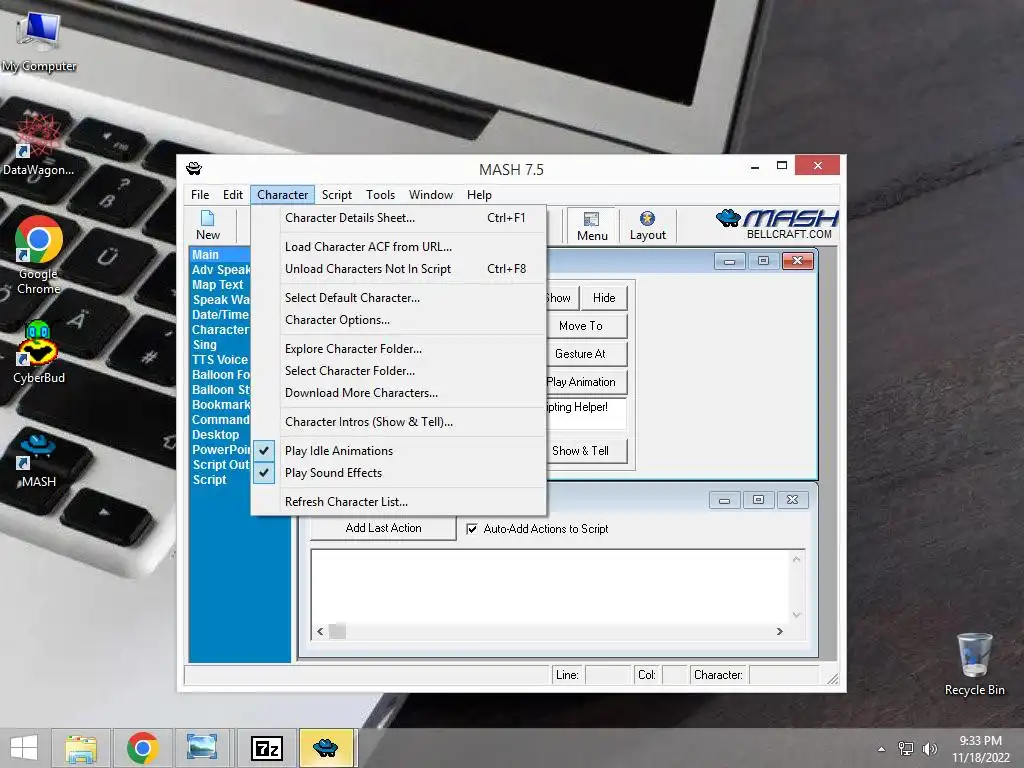Viewport: 1024px width, 768px height.
Task: Open the photo viewer taskbar icon
Action: [x=202, y=748]
